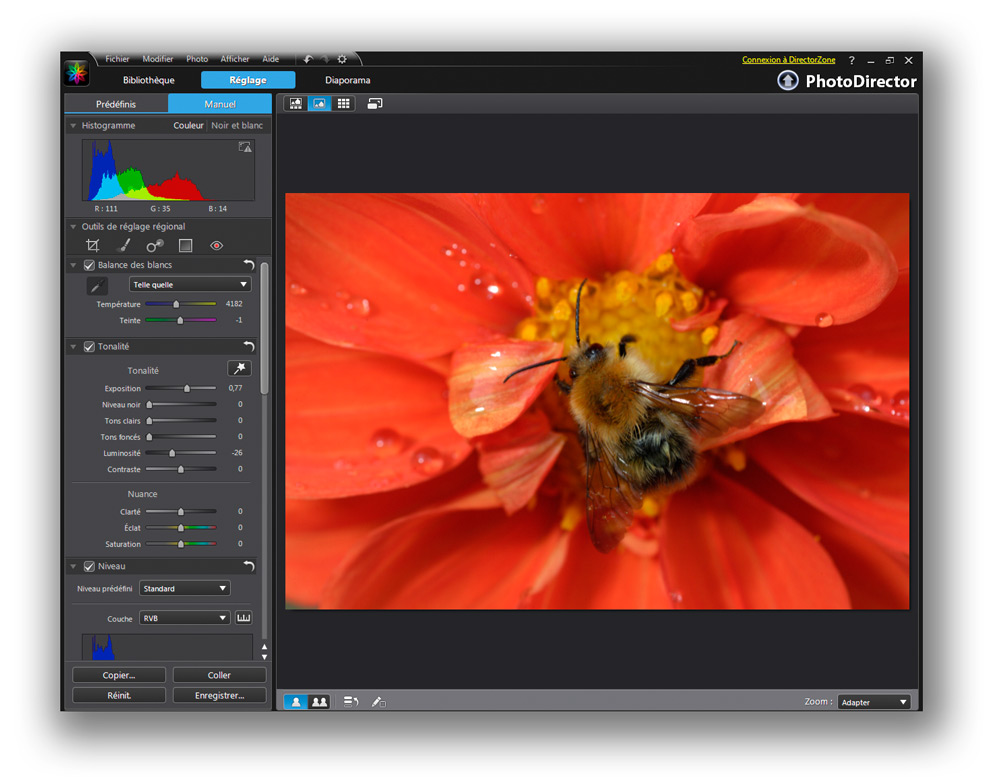1000x779 pixels.
Task: Open Connexion à DirectorZone link
Action: 788,59
